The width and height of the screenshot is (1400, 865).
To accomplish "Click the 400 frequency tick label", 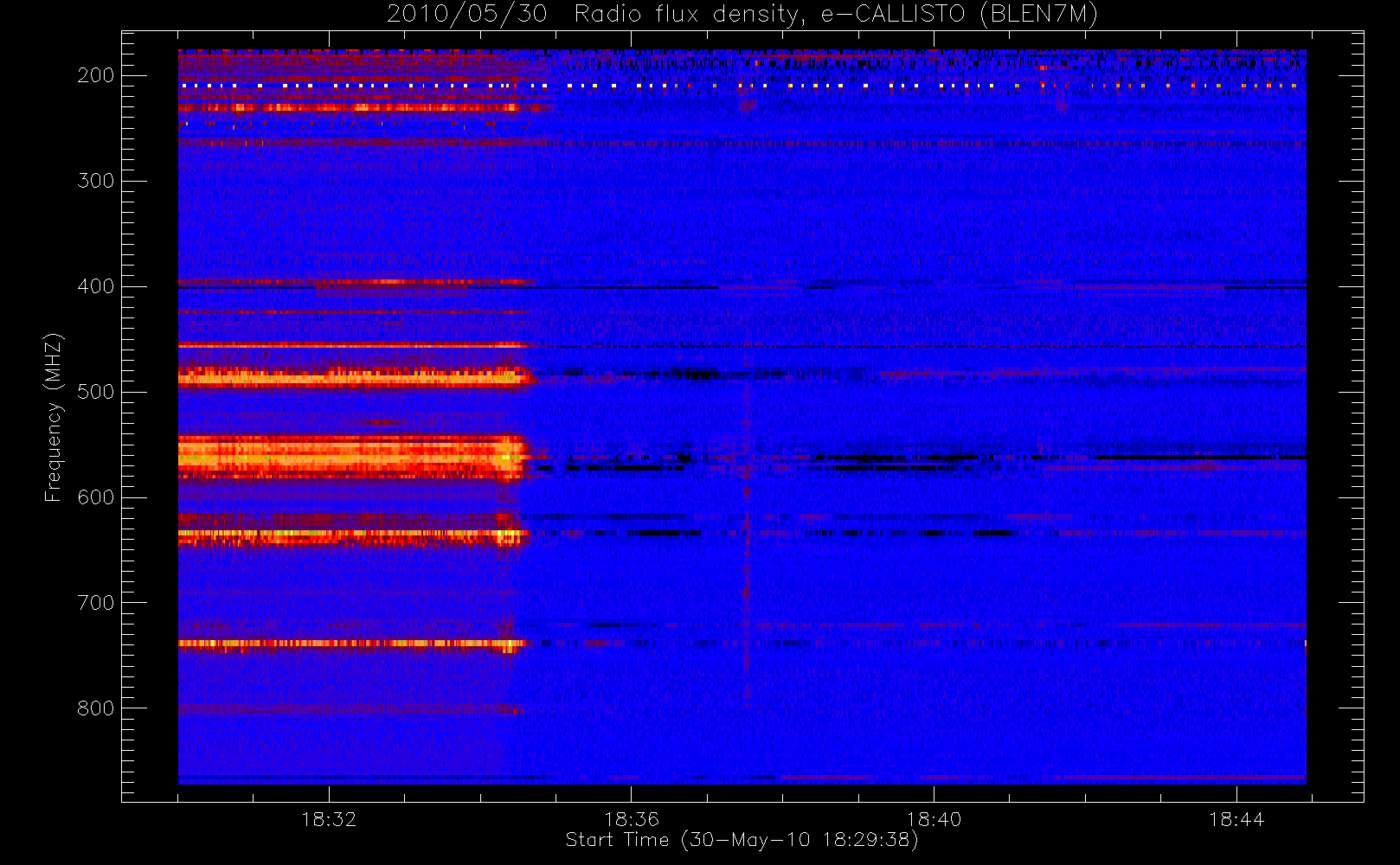I will [95, 286].
